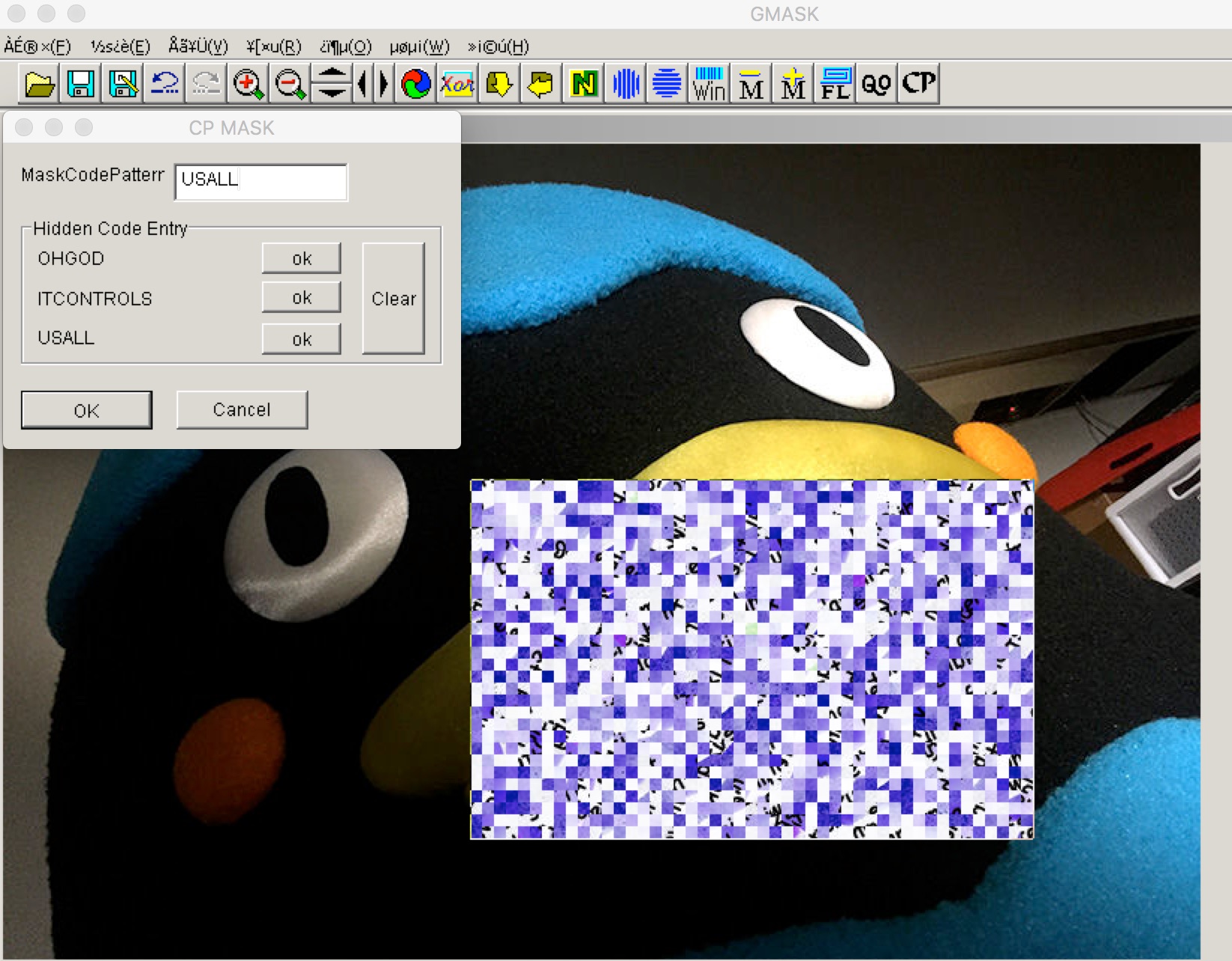The image size is (1232, 961).
Task: Click the masked mosaic region on image
Action: tap(752, 659)
